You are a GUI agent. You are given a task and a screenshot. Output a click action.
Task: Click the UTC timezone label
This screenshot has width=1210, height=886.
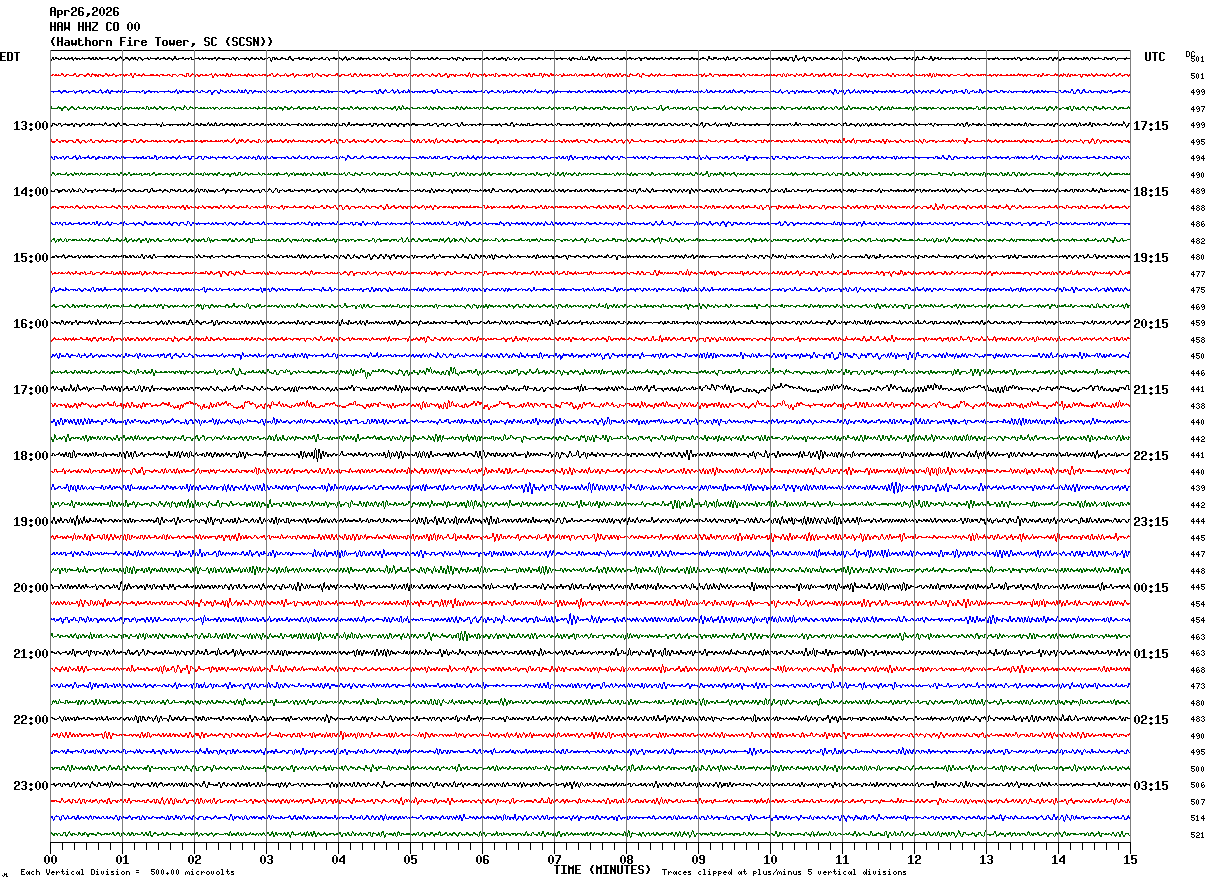point(1155,57)
